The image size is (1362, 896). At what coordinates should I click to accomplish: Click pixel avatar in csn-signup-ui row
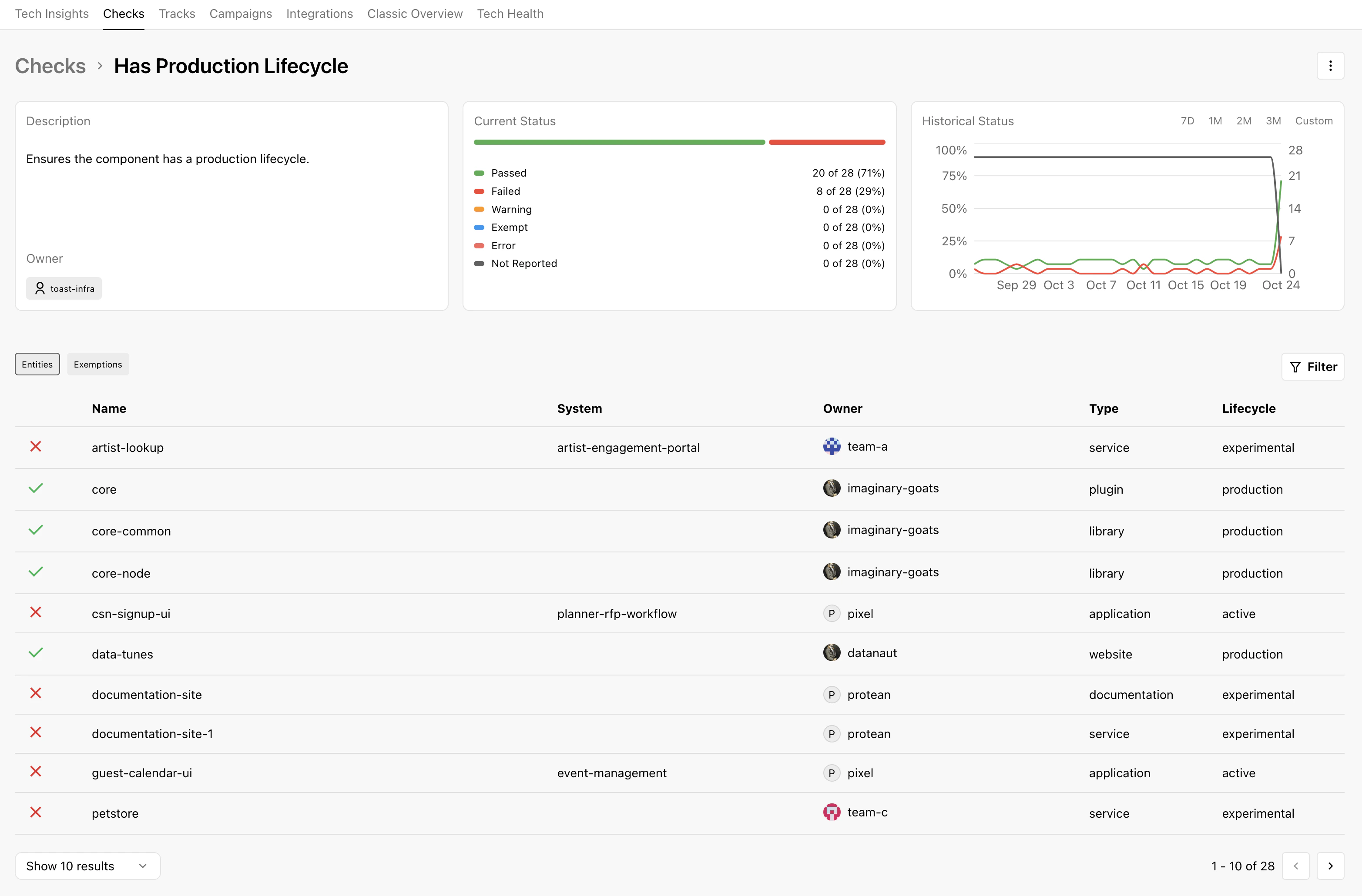pyautogui.click(x=832, y=613)
